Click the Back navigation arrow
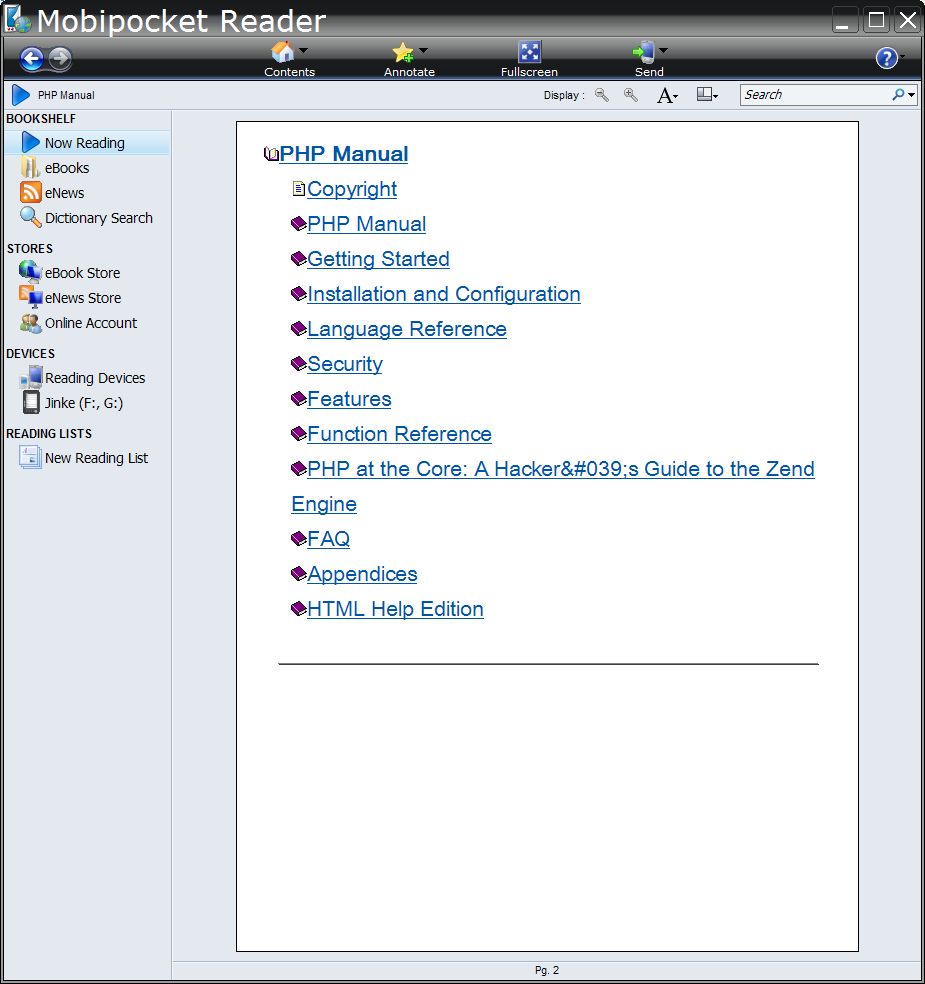The height and width of the screenshot is (984, 925). pos(31,60)
